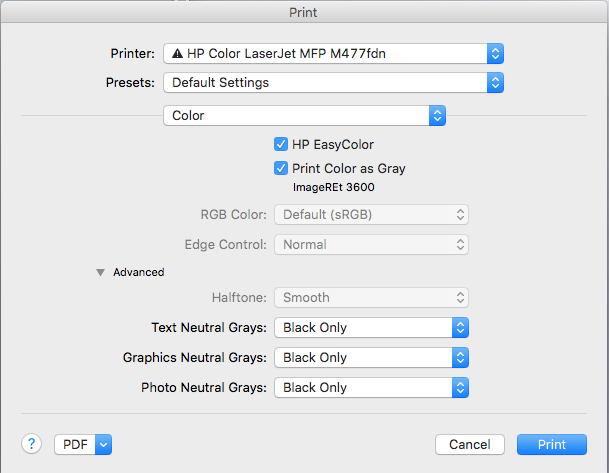Screen dimensions: 609x473
Task: Disable Print Color as Gray
Action: tap(281, 169)
